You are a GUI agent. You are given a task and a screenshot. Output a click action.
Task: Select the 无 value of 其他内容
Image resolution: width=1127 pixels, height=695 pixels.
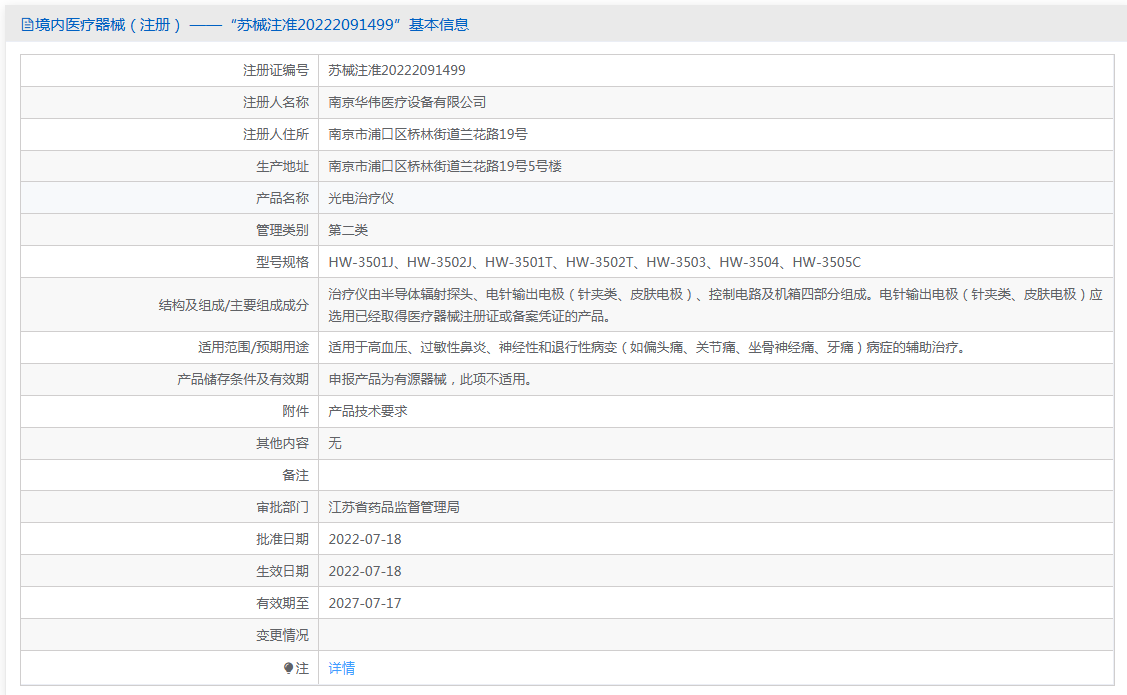coord(335,443)
